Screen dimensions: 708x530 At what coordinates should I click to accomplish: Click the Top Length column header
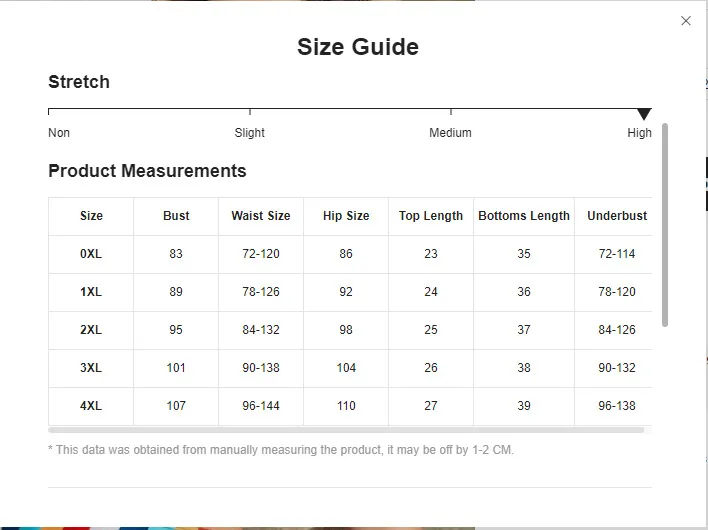pos(431,216)
